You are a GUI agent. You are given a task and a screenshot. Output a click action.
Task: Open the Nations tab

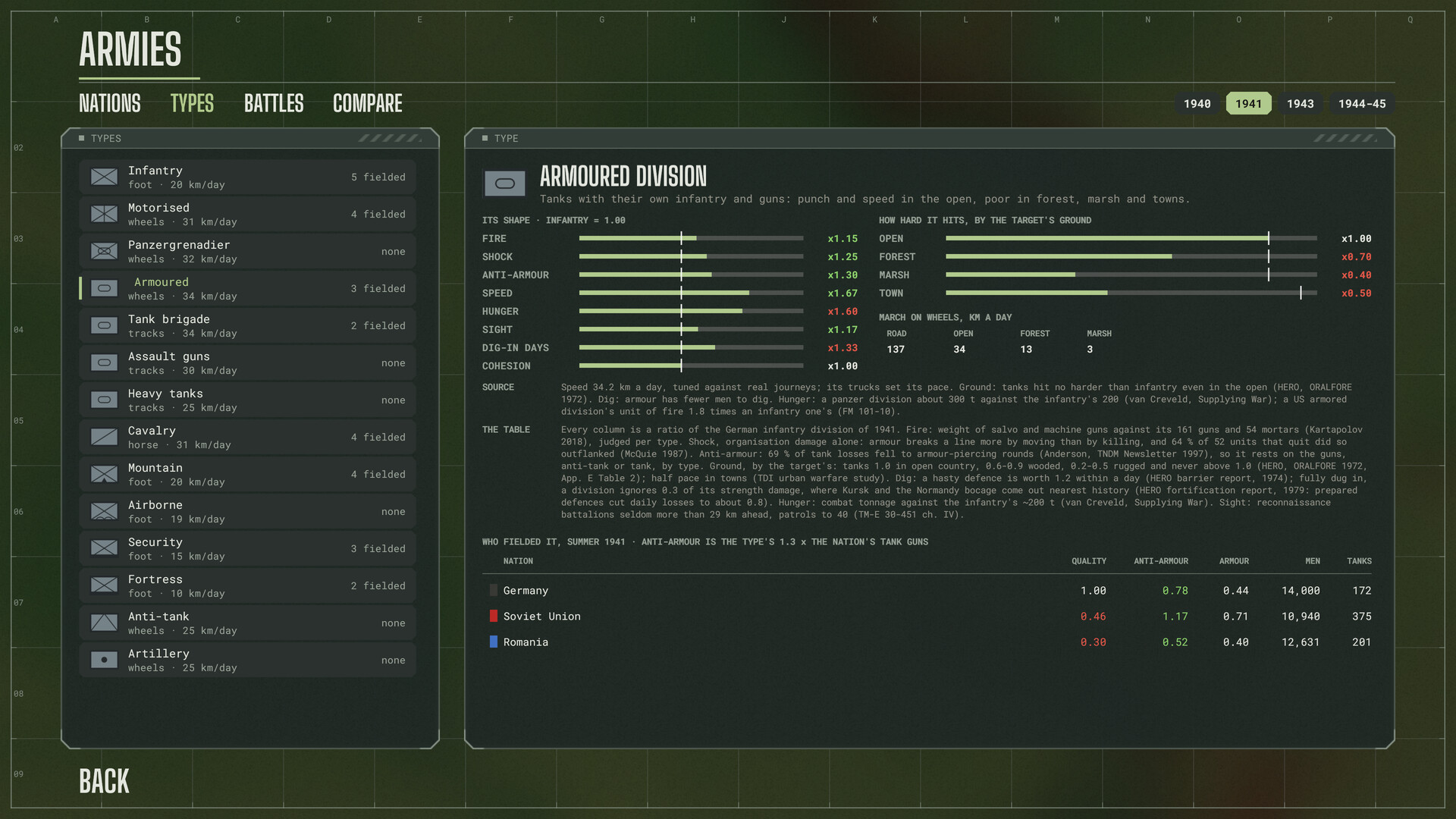tap(110, 103)
